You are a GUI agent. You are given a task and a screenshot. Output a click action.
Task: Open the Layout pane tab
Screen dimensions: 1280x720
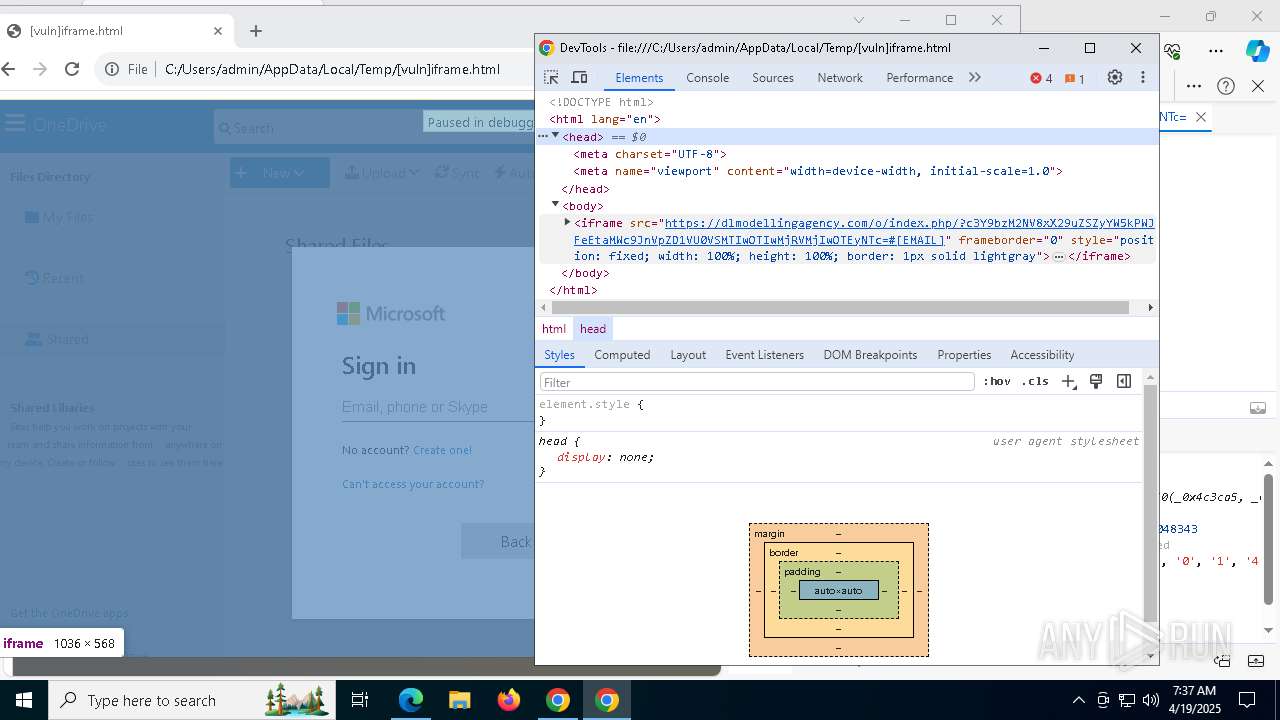click(x=688, y=355)
